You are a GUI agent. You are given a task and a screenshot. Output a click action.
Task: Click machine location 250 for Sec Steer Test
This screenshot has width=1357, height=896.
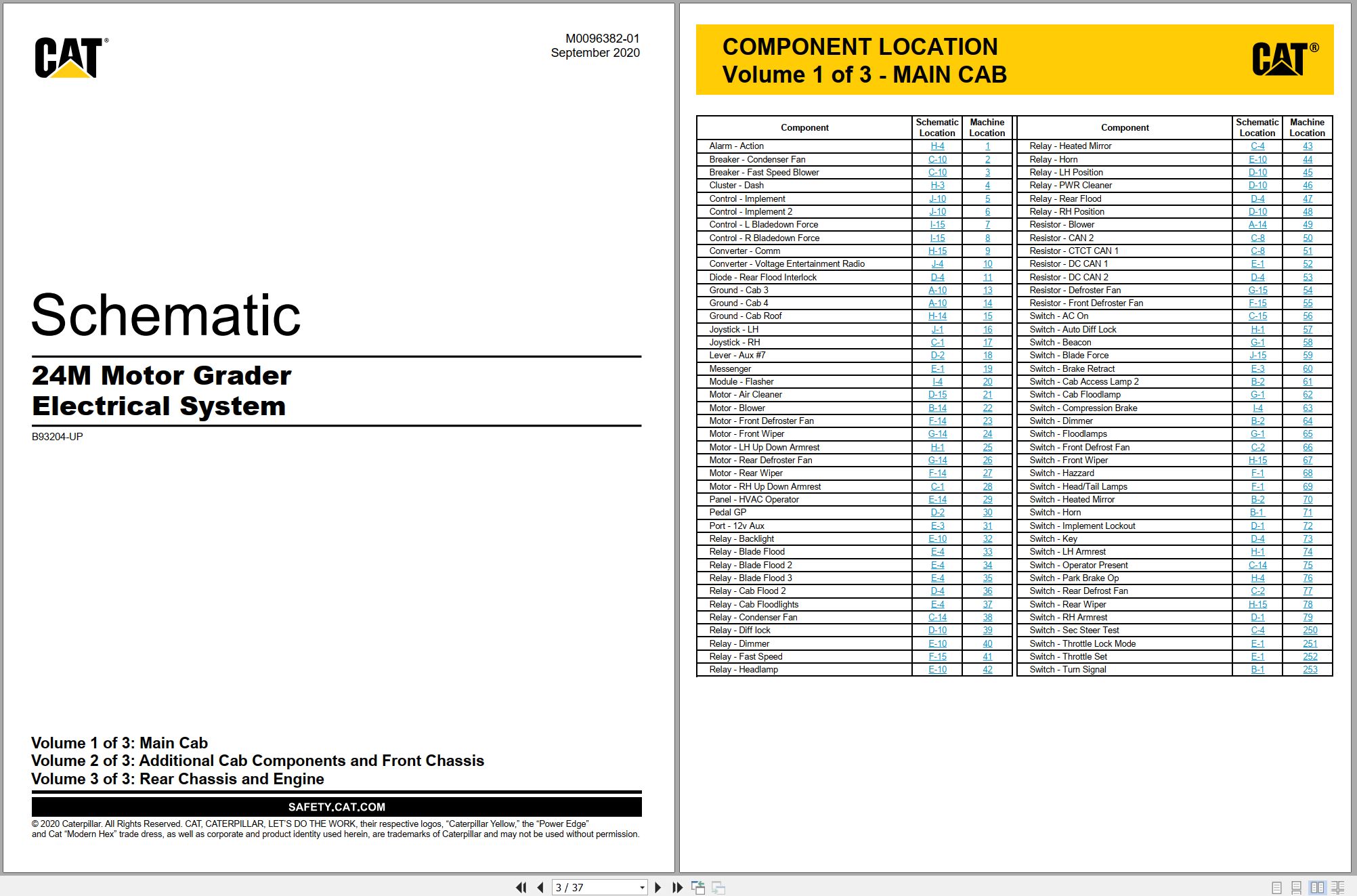click(x=1310, y=631)
